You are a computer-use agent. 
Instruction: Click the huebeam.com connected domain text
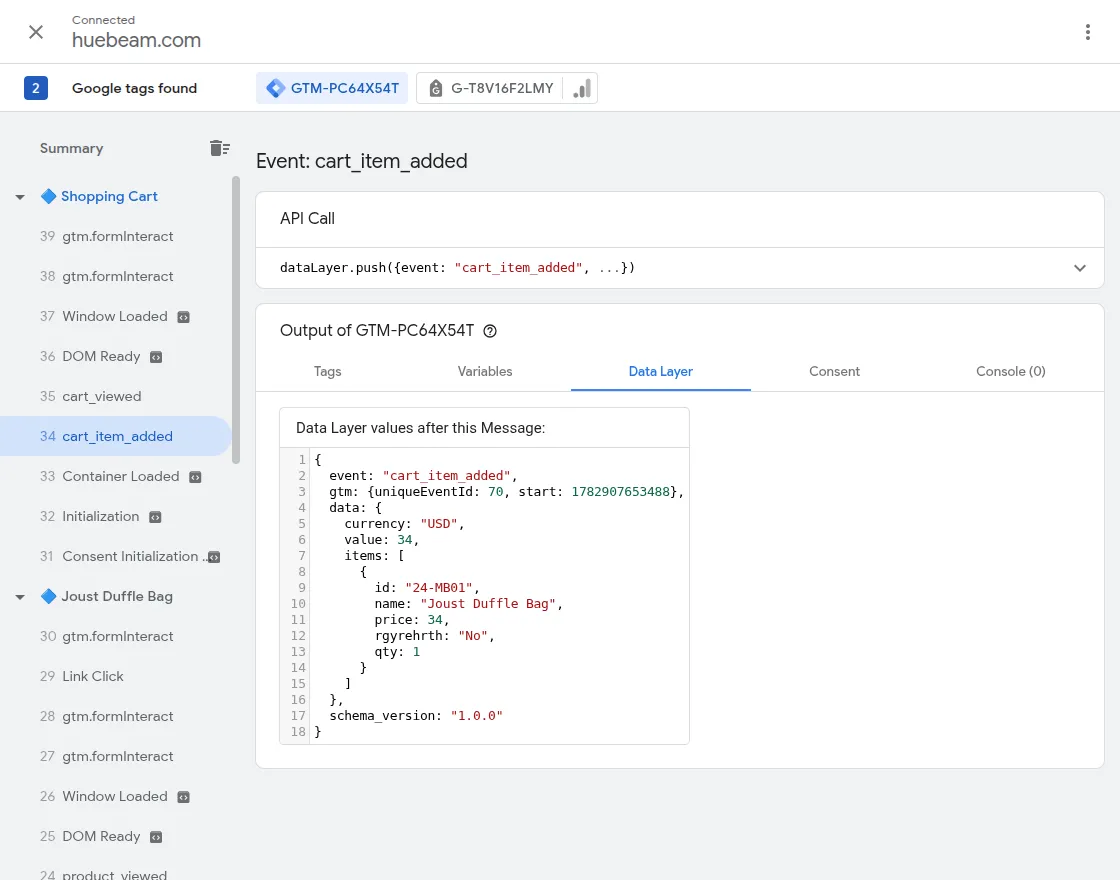tap(136, 40)
